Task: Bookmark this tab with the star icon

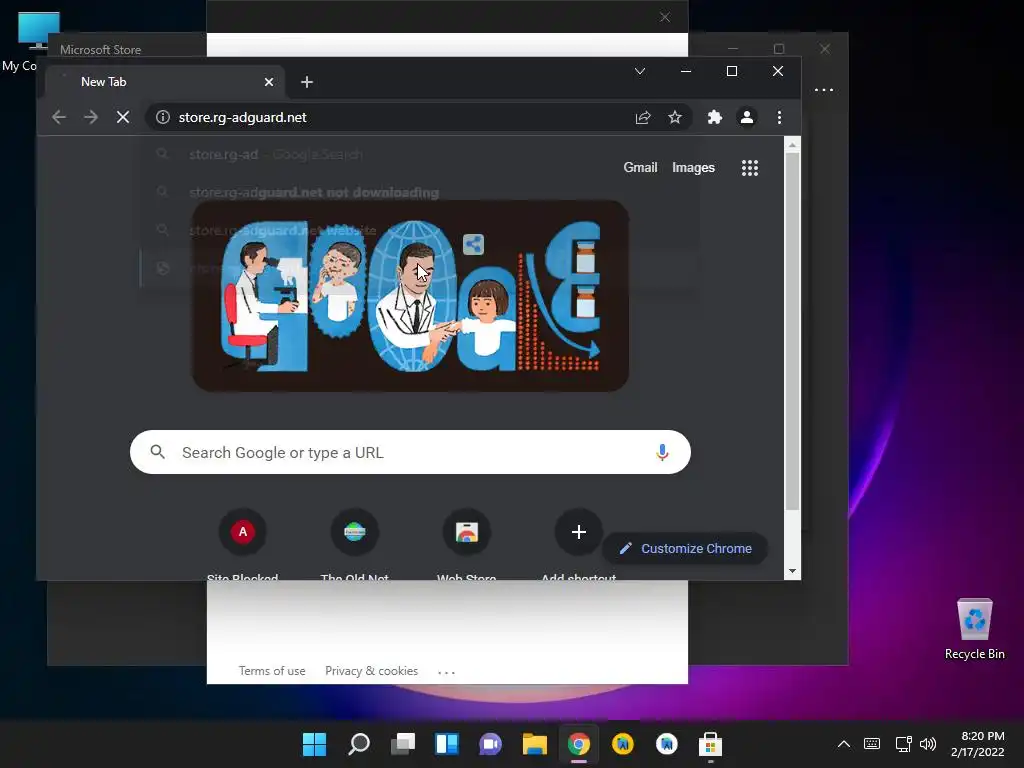Action: pyautogui.click(x=675, y=118)
